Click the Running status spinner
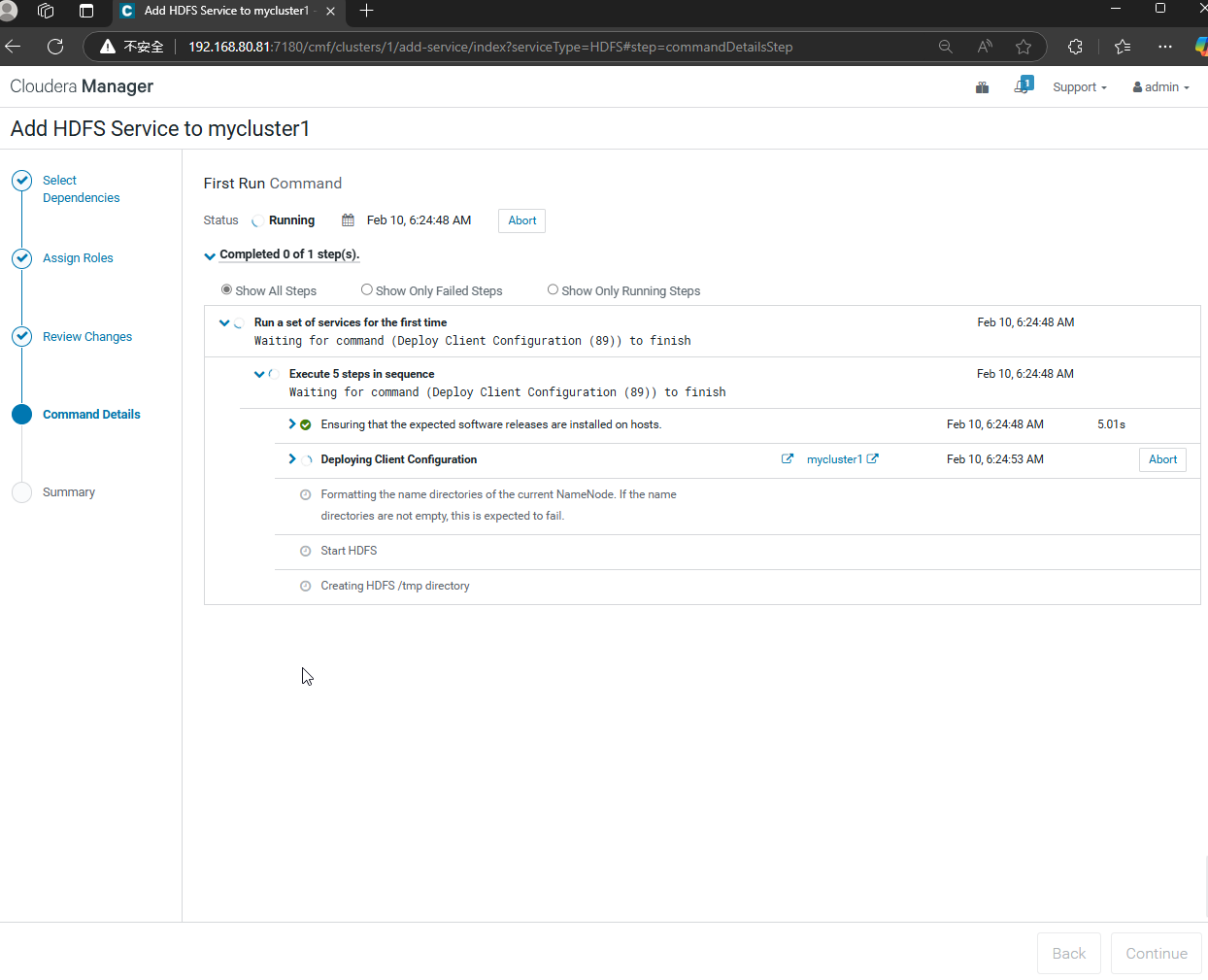 (257, 221)
